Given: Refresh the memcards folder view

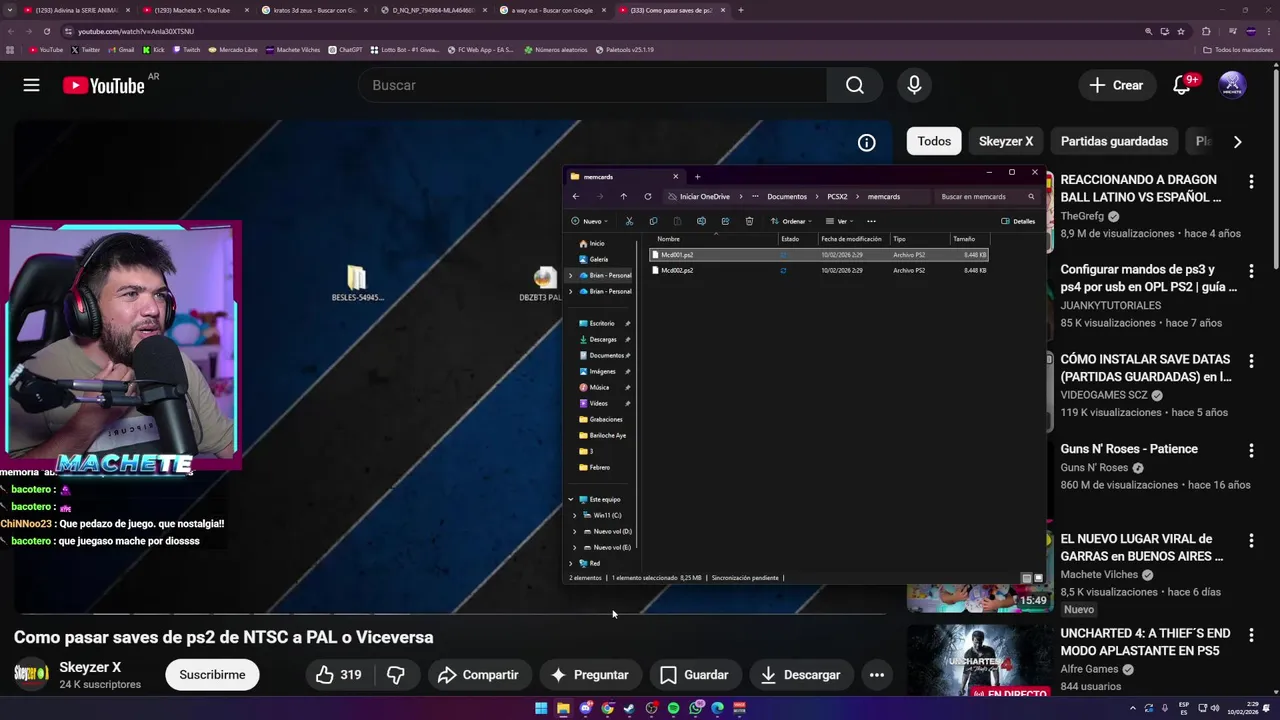Looking at the screenshot, I should [648, 197].
